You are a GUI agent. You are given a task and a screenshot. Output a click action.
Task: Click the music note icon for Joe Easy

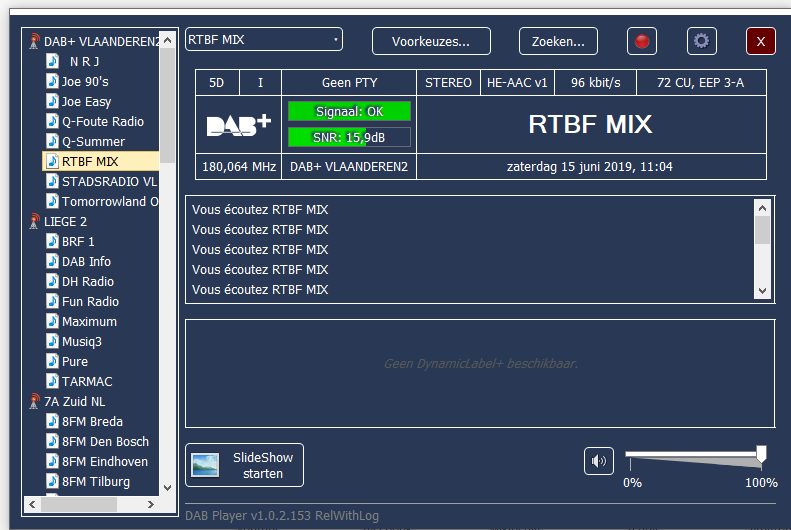[x=52, y=101]
